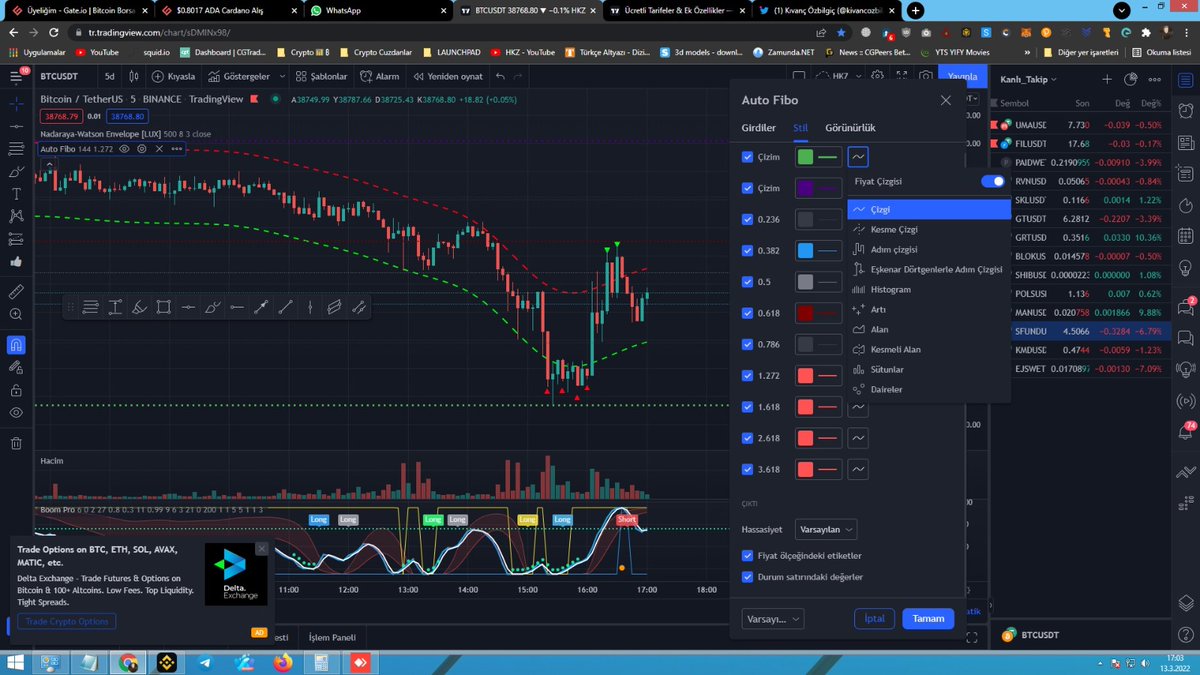1200x675 pixels.
Task: Select the ruler measure tool
Action: 16,292
